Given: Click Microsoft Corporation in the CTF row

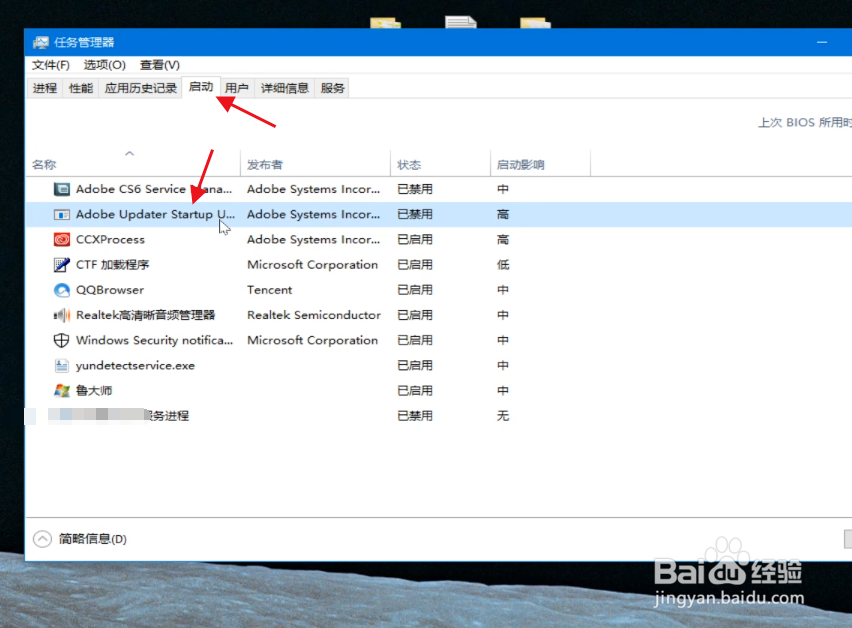Looking at the screenshot, I should (312, 265).
